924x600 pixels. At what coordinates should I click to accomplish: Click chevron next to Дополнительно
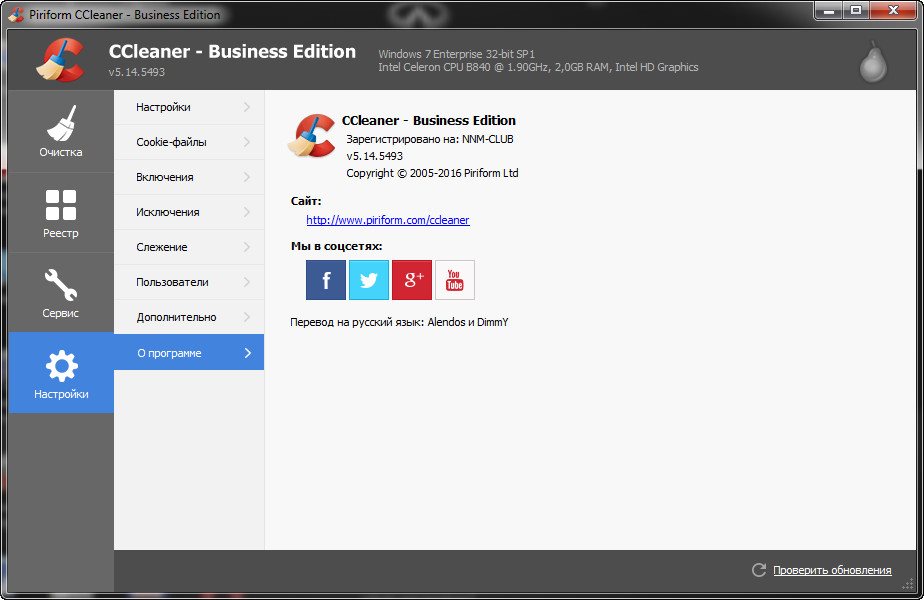click(x=247, y=317)
